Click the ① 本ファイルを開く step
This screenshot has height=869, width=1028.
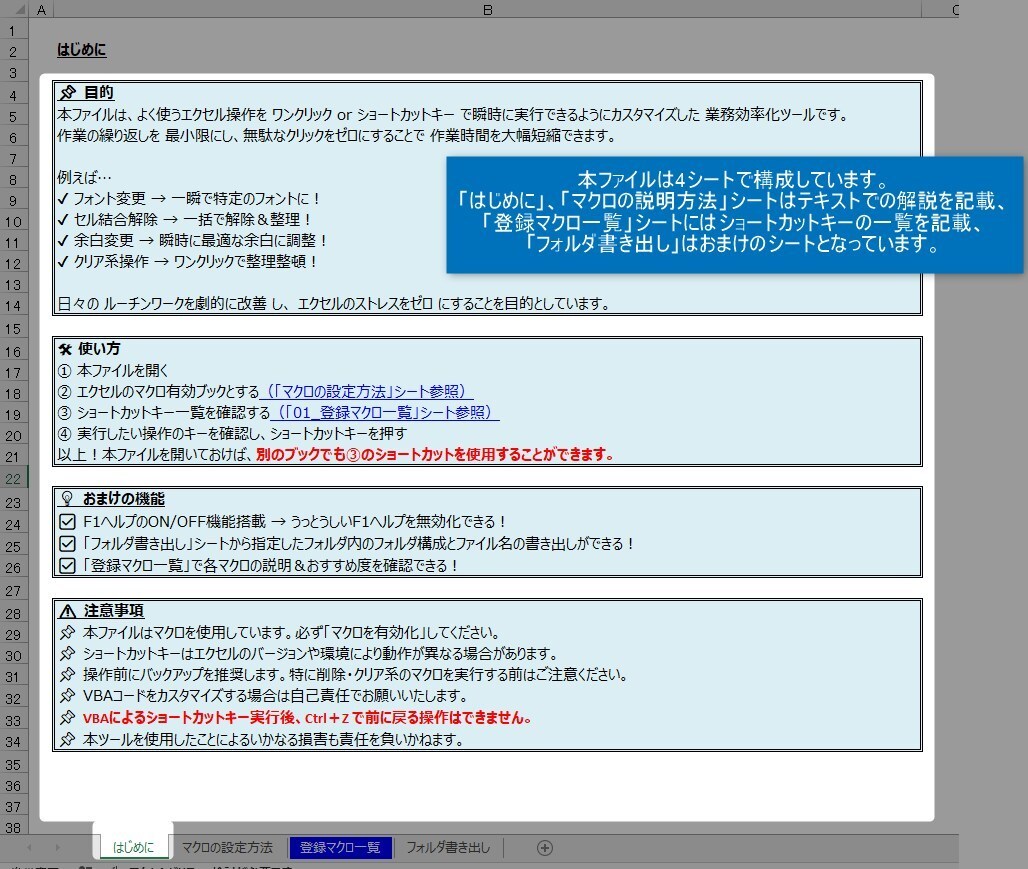coord(113,371)
